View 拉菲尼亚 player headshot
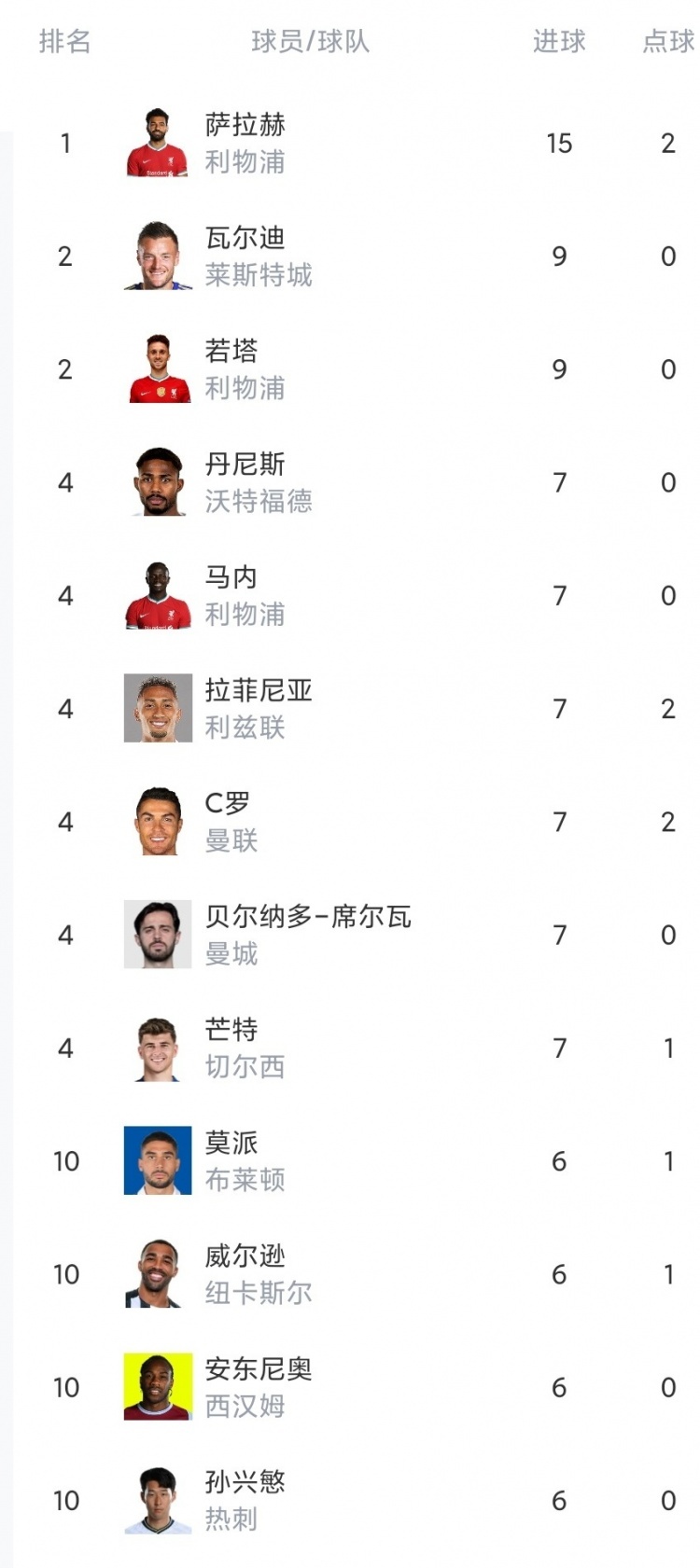Viewport: 700px width, 1568px height. (158, 708)
